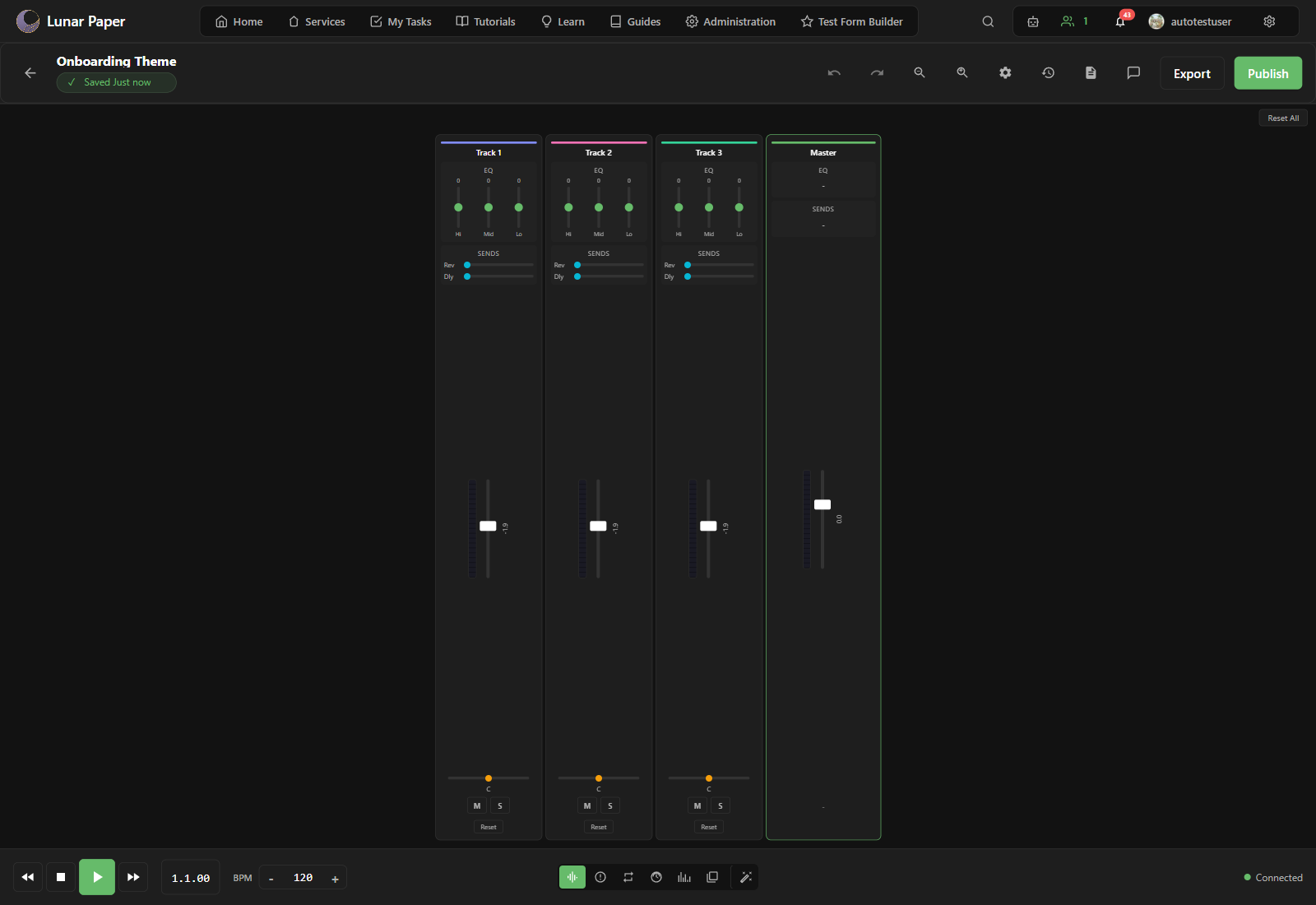Open the comments speech bubble icon
The height and width of the screenshot is (905, 1316).
coord(1133,73)
